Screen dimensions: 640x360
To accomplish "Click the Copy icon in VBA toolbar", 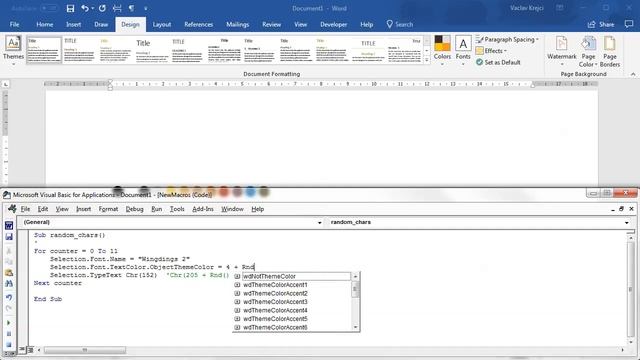I will click(x=9, y=262).
